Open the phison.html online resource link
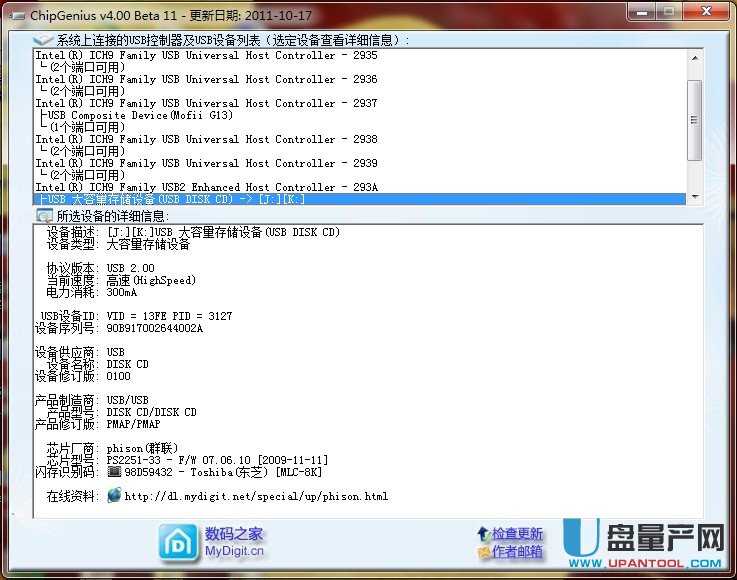The image size is (737, 580). [256, 496]
